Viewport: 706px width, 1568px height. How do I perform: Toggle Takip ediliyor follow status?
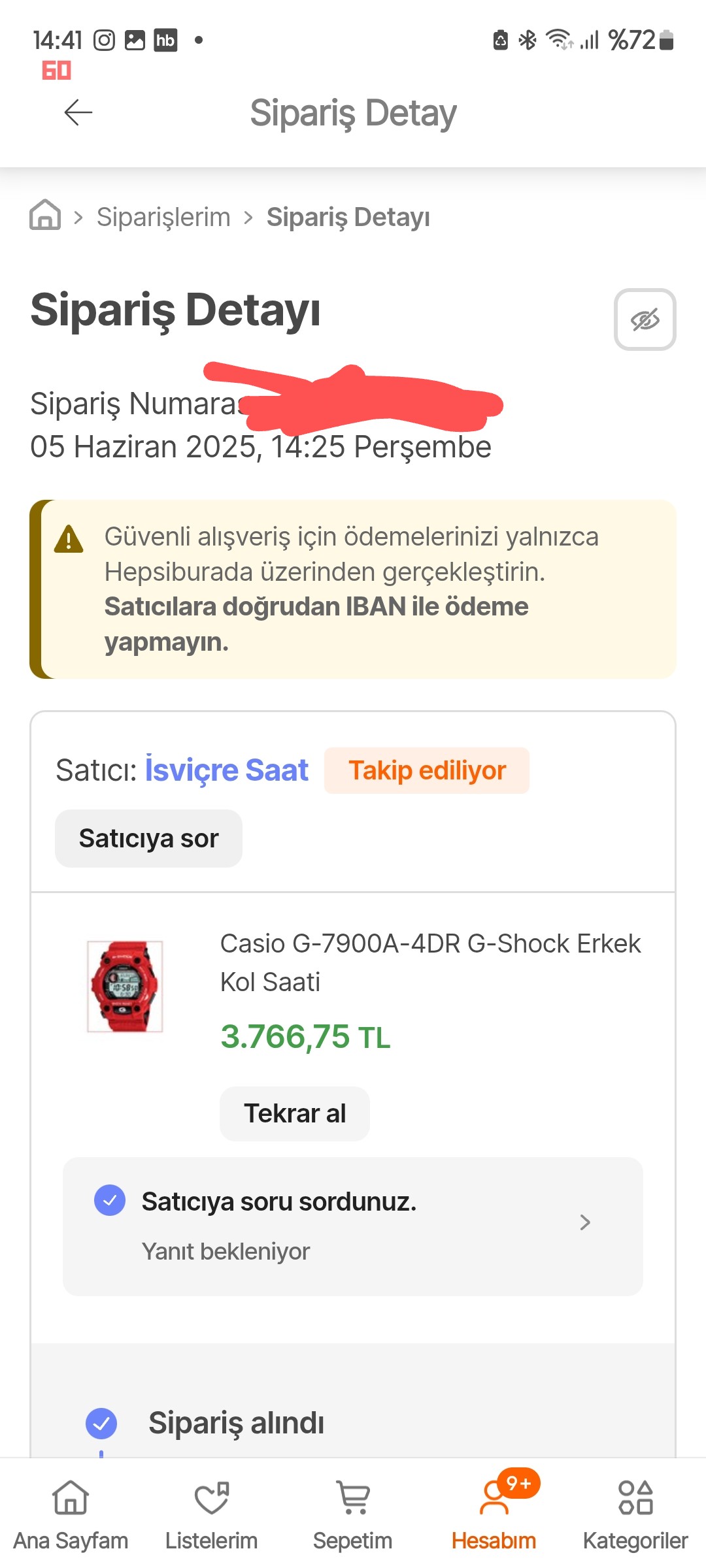pyautogui.click(x=427, y=770)
